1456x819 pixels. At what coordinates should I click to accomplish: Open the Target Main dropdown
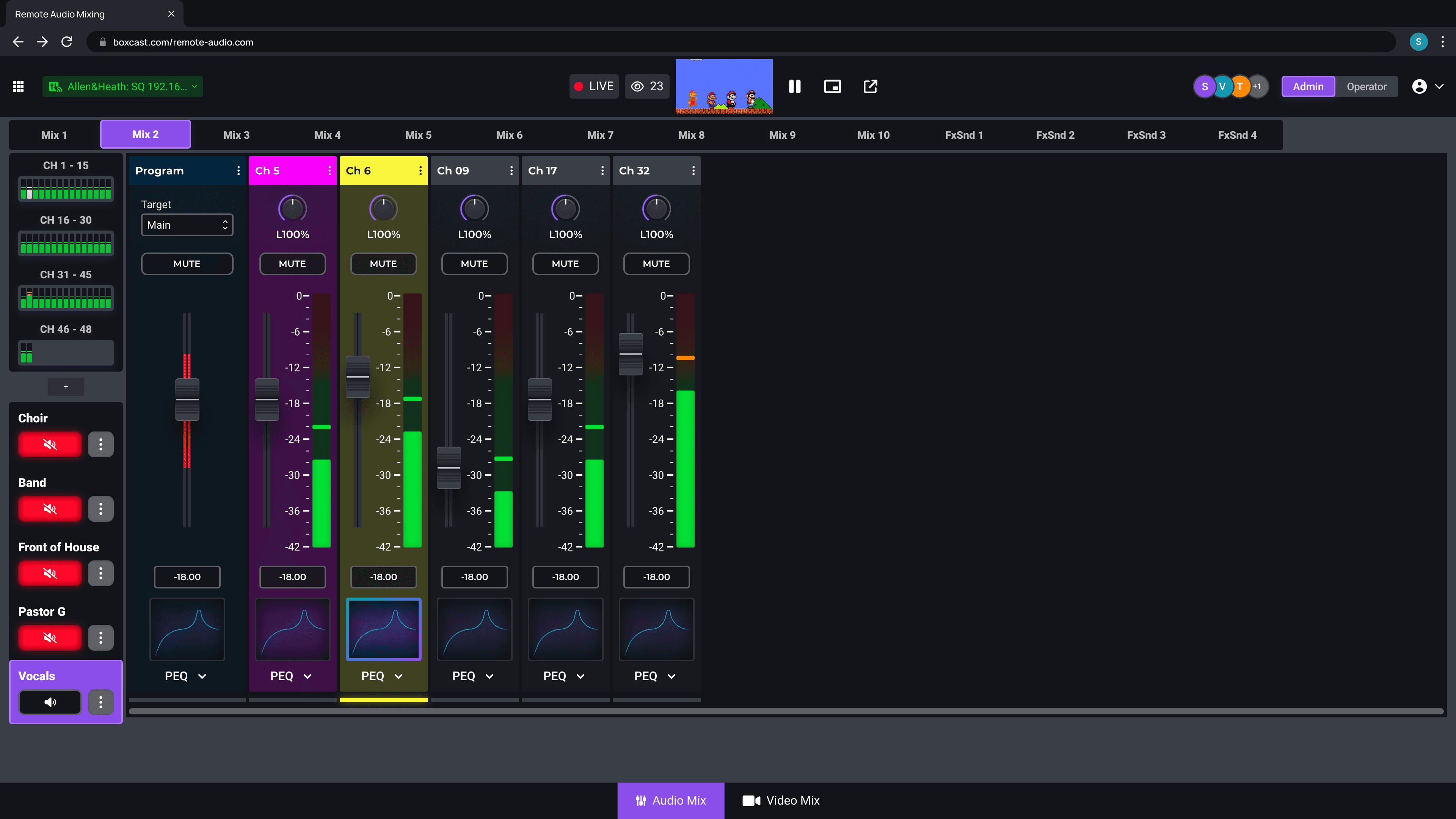[x=187, y=225]
